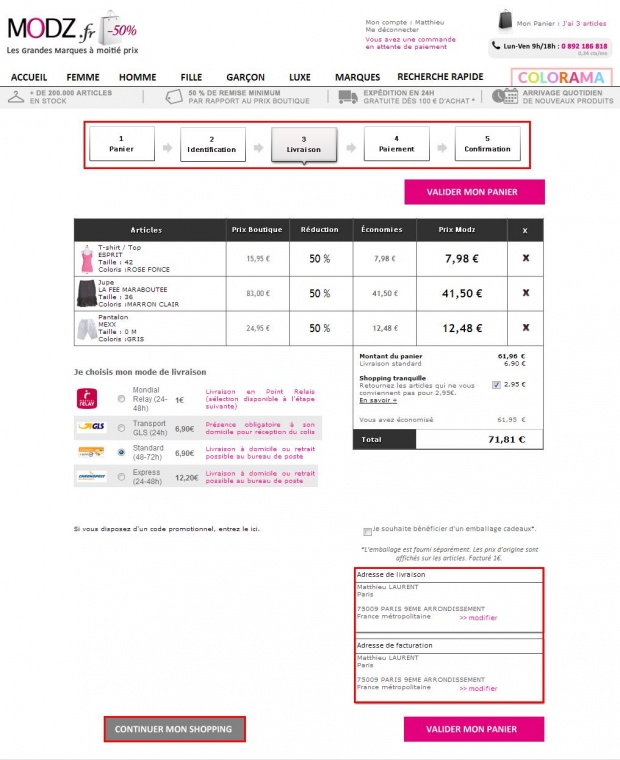Click the Mondial Relay carrier logo
Image resolution: width=620 pixels, height=760 pixels.
(x=87, y=398)
